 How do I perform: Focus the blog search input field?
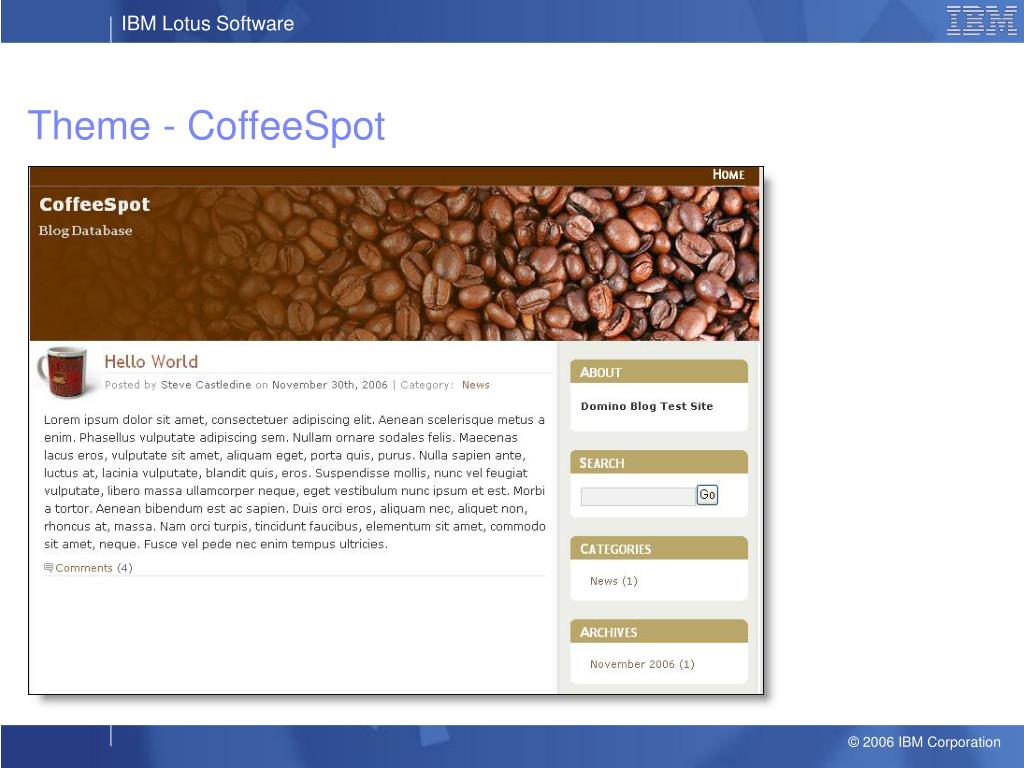click(638, 496)
